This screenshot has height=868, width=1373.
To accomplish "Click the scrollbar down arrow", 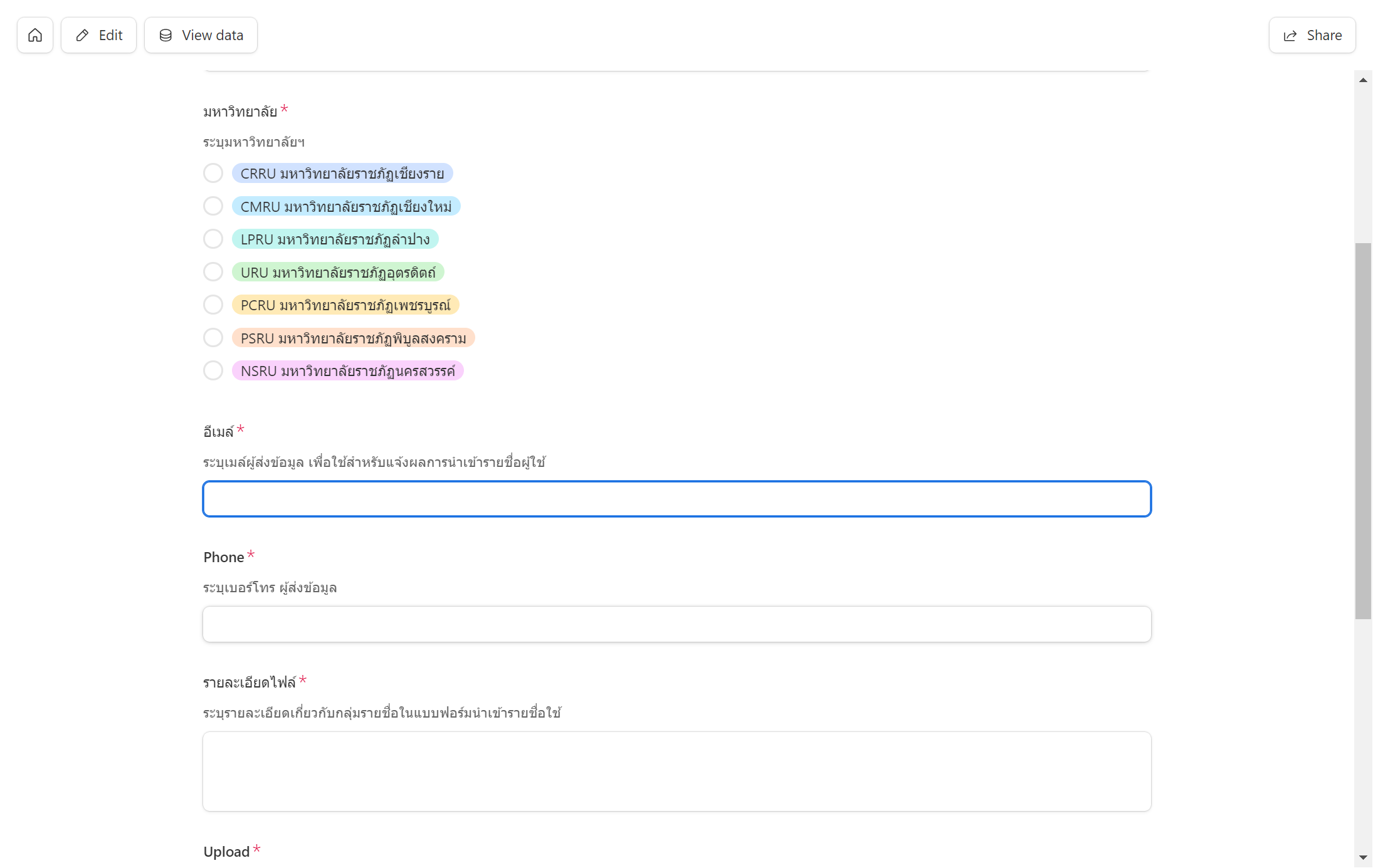I will [1363, 857].
